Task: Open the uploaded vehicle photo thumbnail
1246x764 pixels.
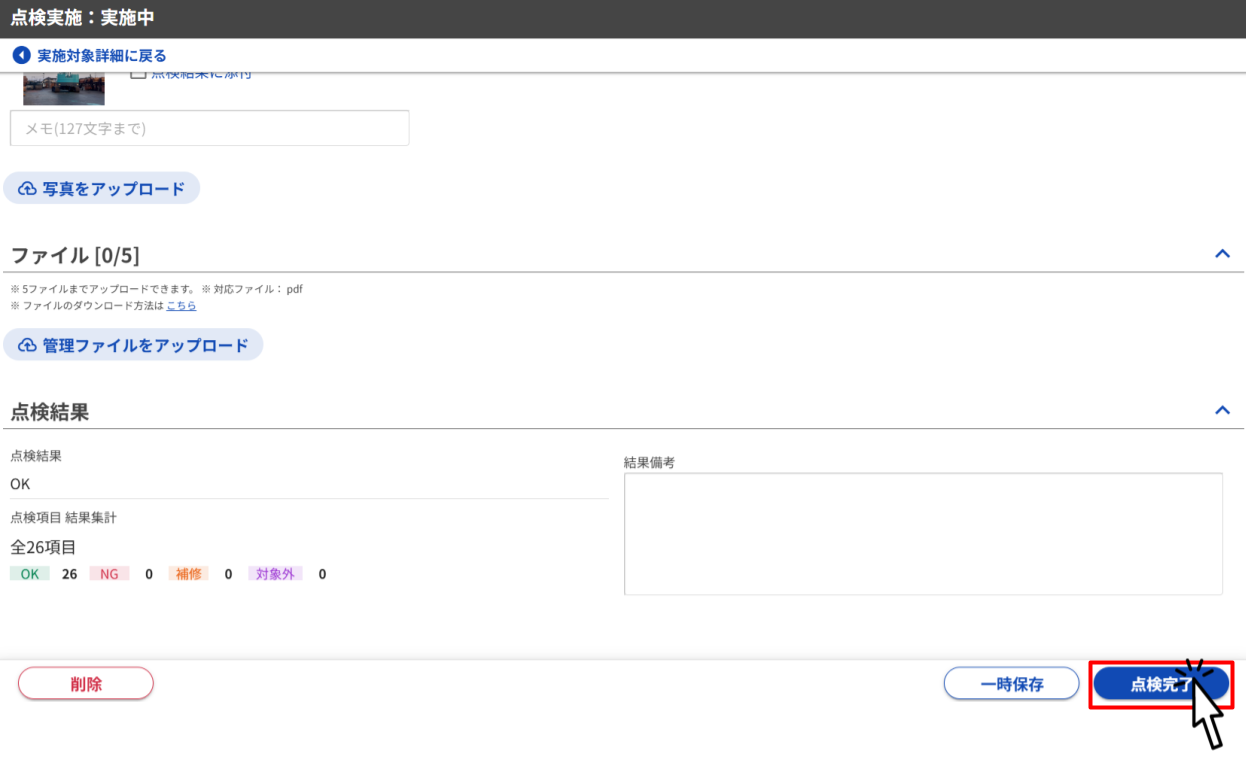Action: coord(64,90)
